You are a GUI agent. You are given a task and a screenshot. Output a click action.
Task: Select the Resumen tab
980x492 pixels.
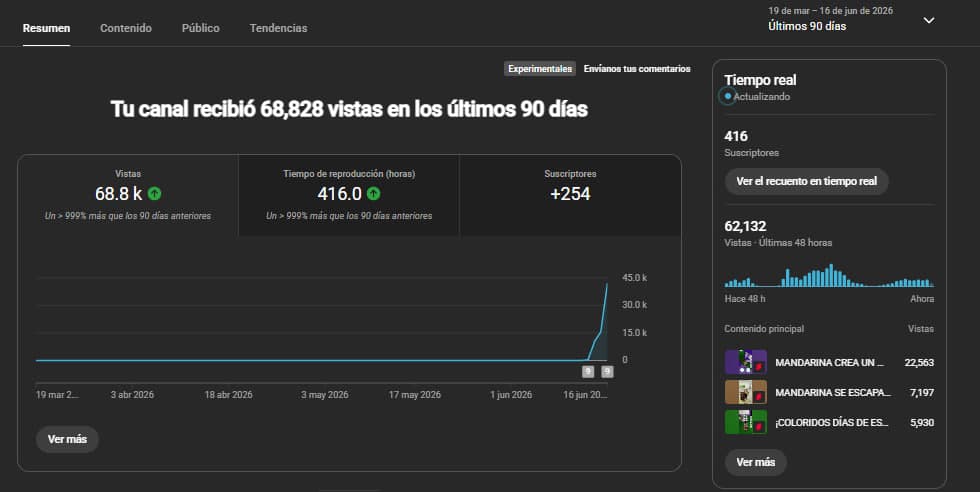pos(46,28)
